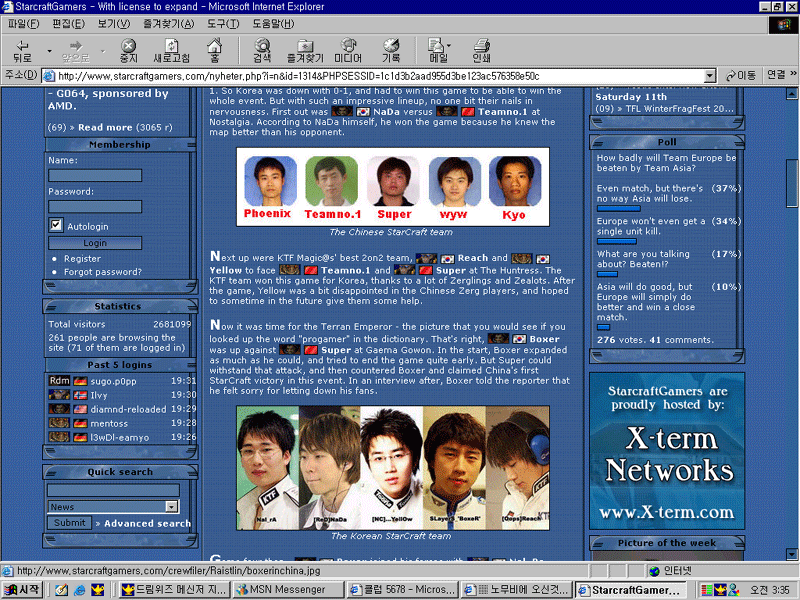Click the X-term Networks hosting banner
The height and width of the screenshot is (600, 800).
point(667,451)
